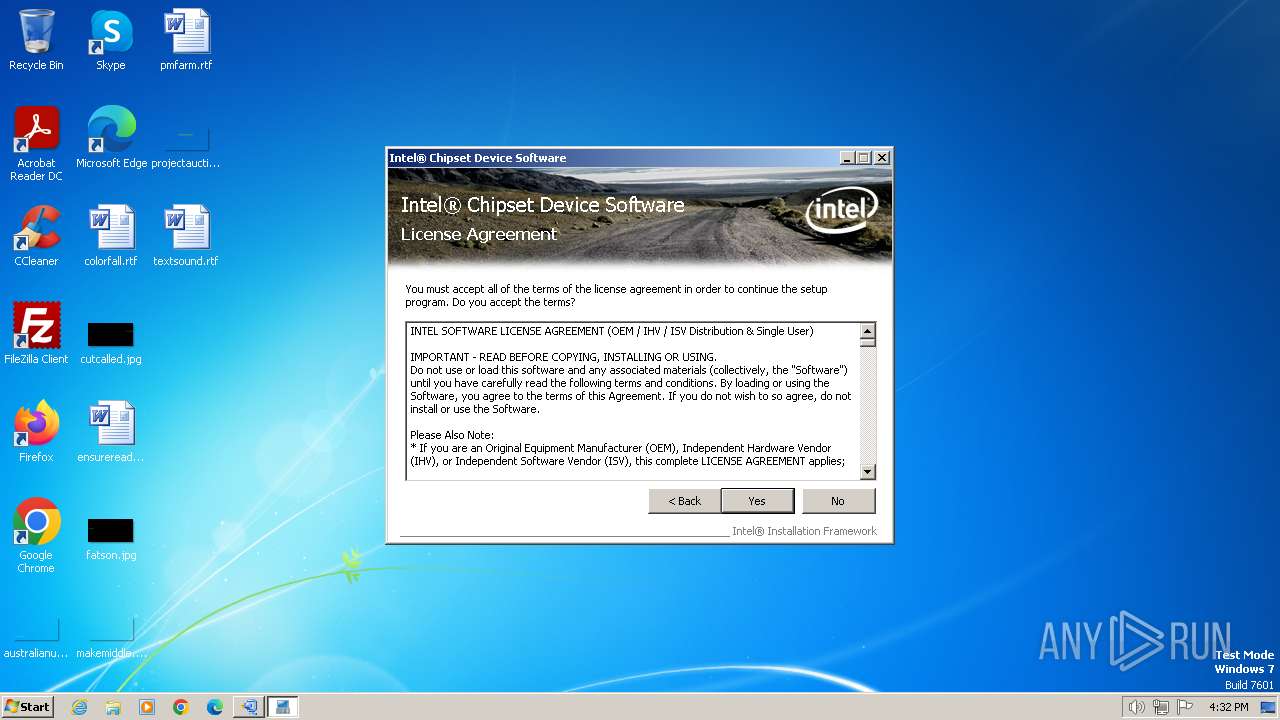The image size is (1280, 720).
Task: Click the second installer taskbar item
Action: pos(283,707)
